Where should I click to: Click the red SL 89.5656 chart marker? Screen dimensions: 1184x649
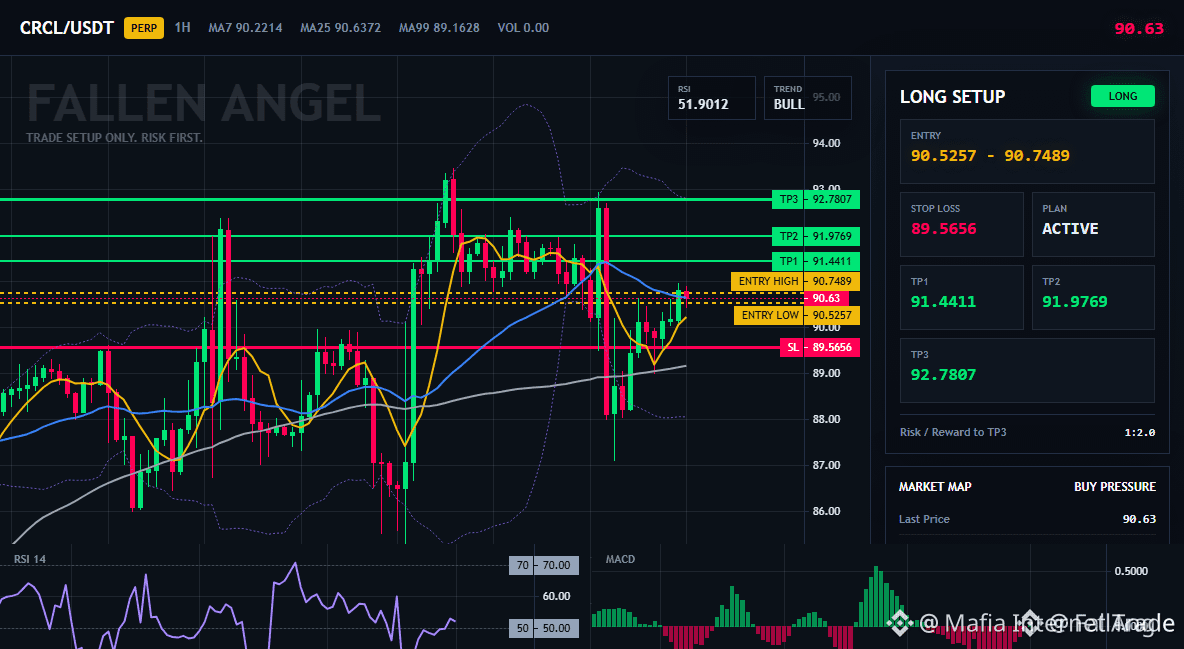click(820, 348)
